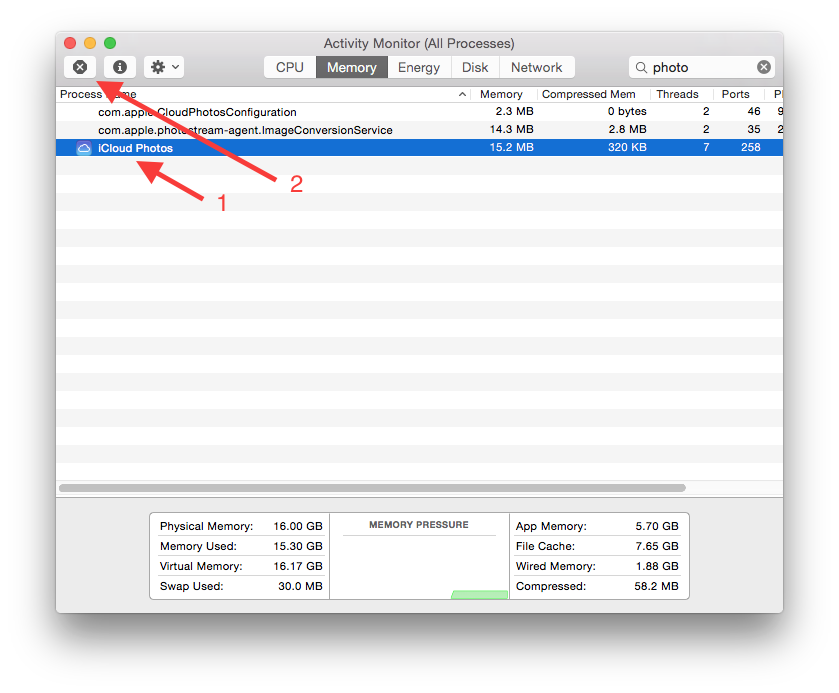Click the 0 bytes compressed memory cell

point(627,111)
